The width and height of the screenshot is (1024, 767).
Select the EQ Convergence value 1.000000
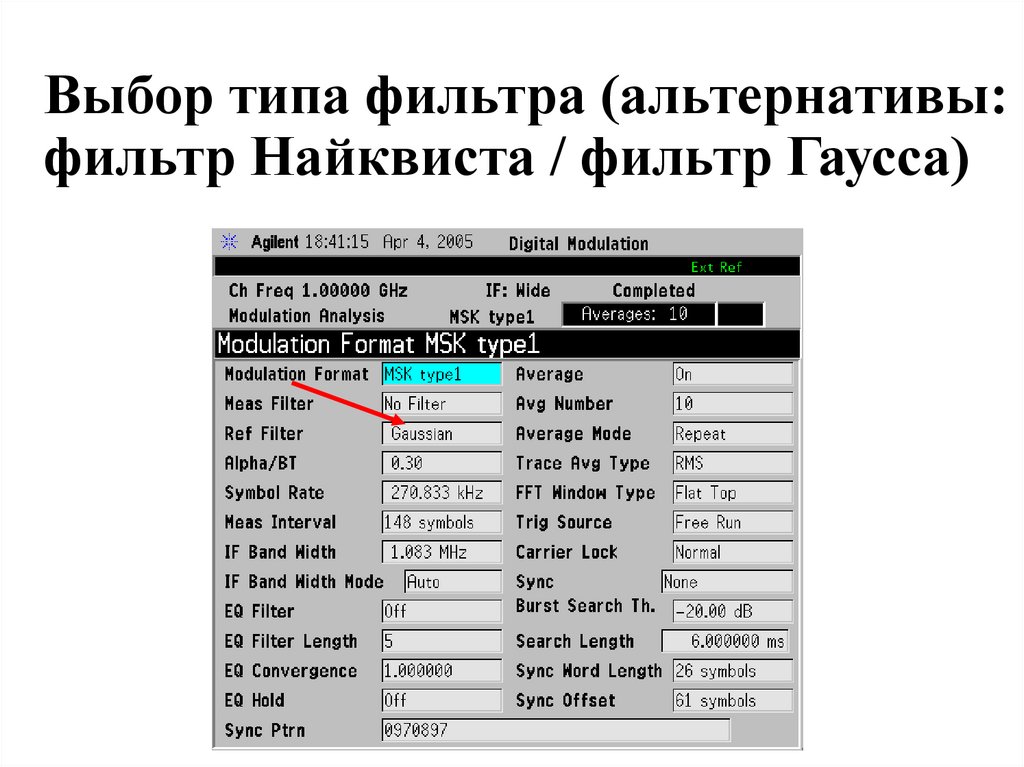coord(441,670)
